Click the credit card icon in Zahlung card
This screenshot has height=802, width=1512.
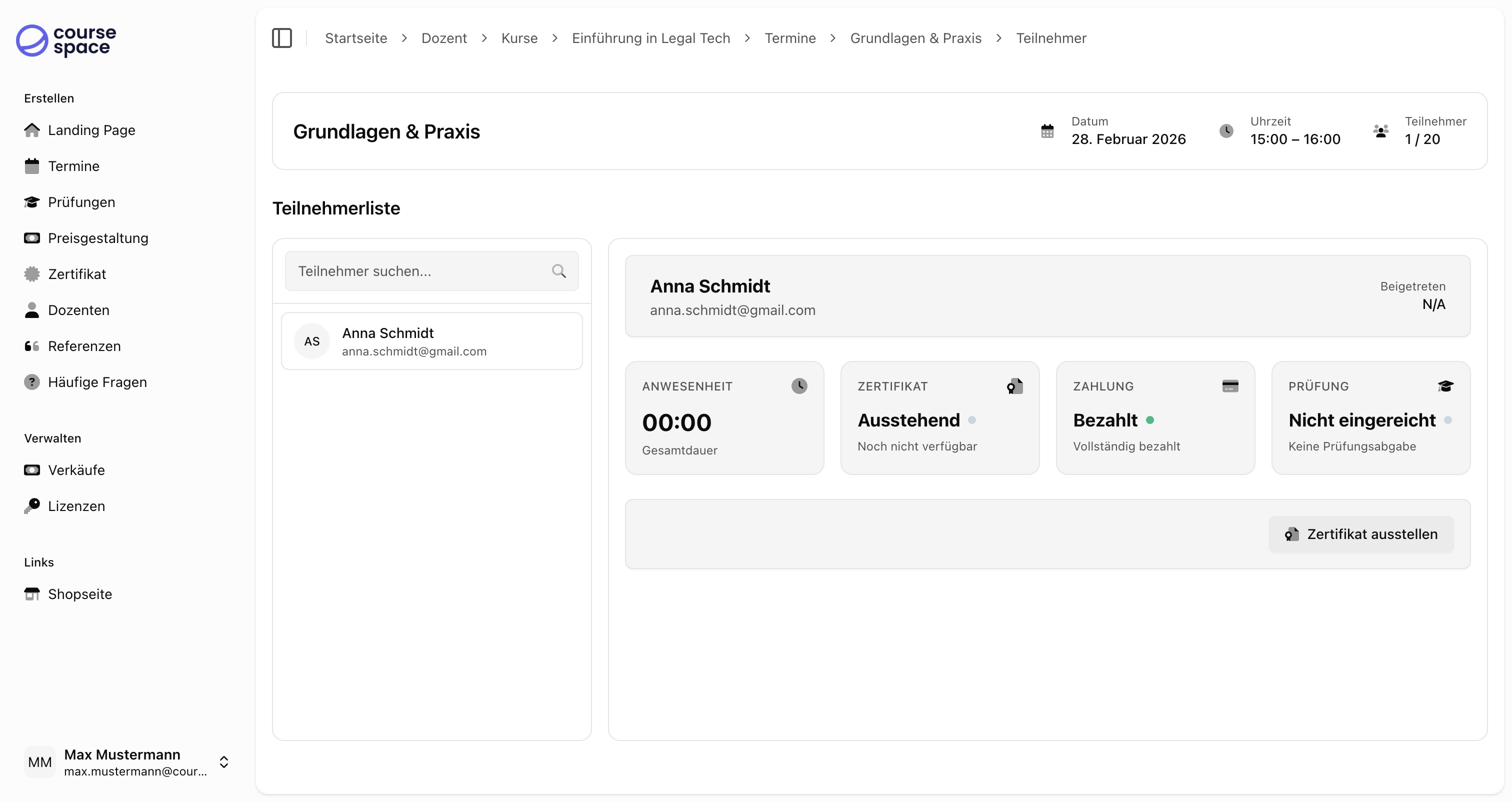tap(1229, 385)
